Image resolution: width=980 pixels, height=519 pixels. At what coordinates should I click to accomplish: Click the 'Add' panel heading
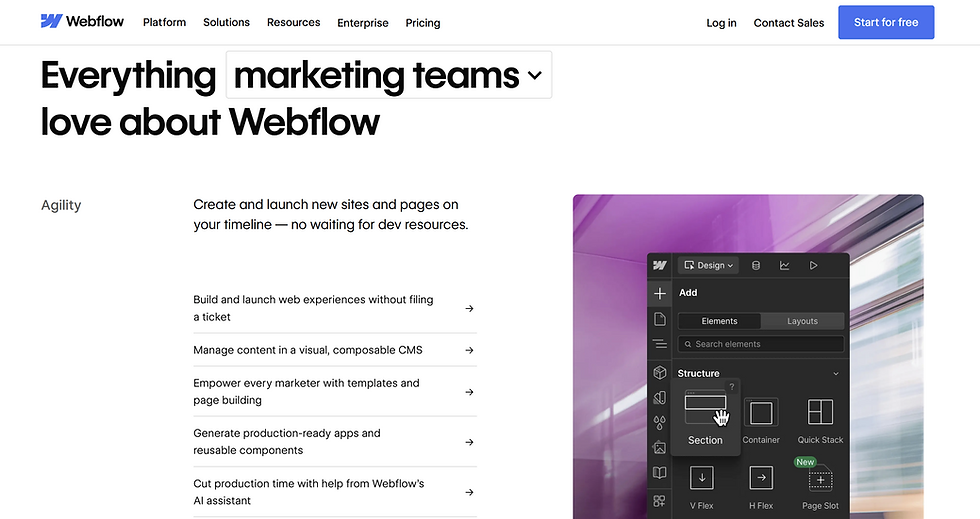click(688, 293)
